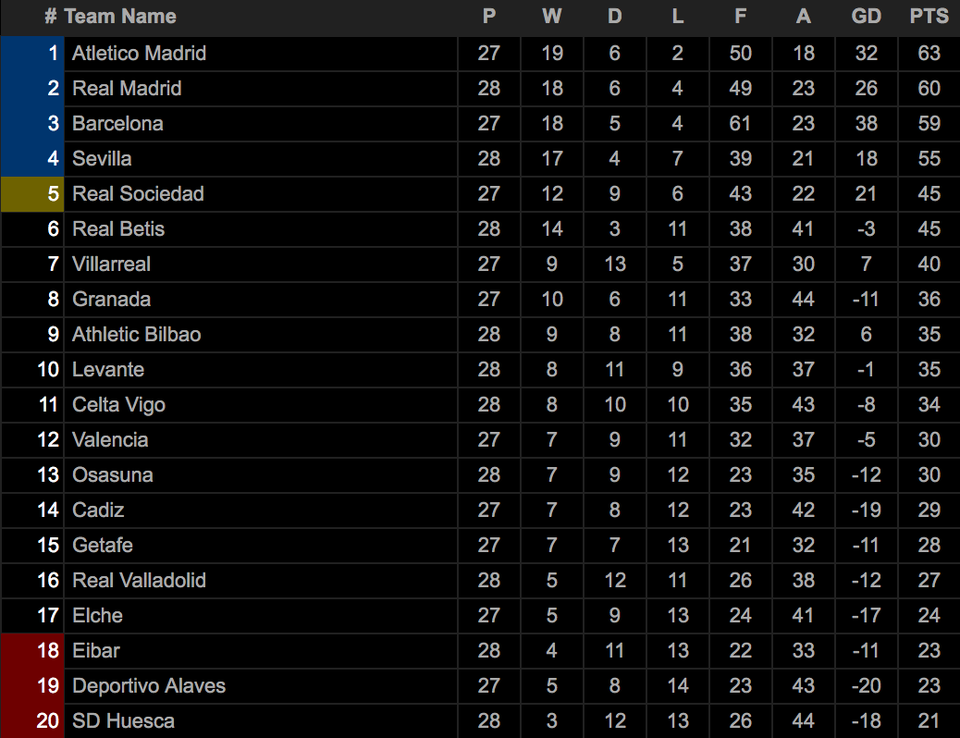
Task: Click blue position 1 rank cell
Action: point(32,53)
